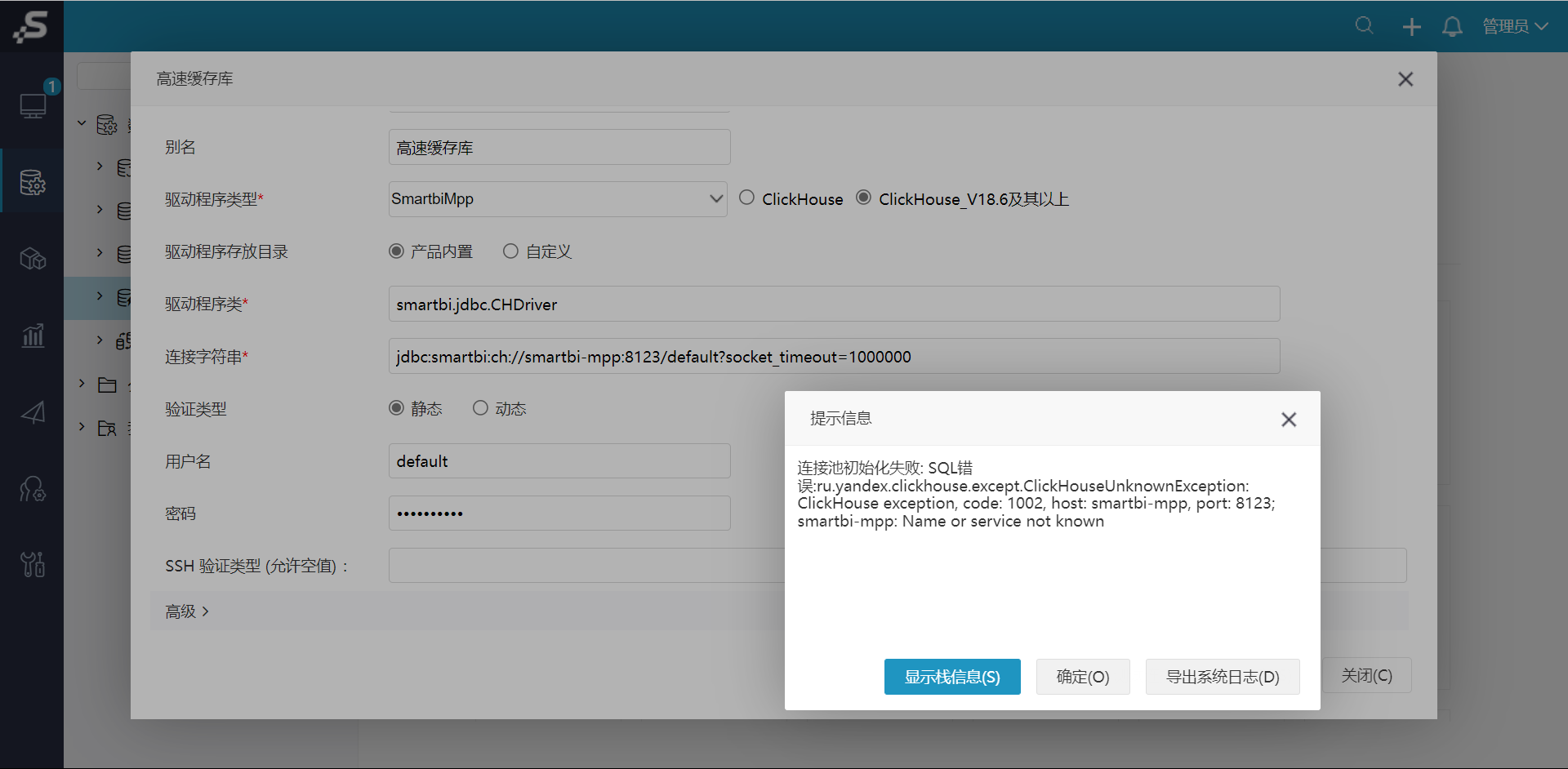Click the 确定(O) button

[x=1083, y=677]
